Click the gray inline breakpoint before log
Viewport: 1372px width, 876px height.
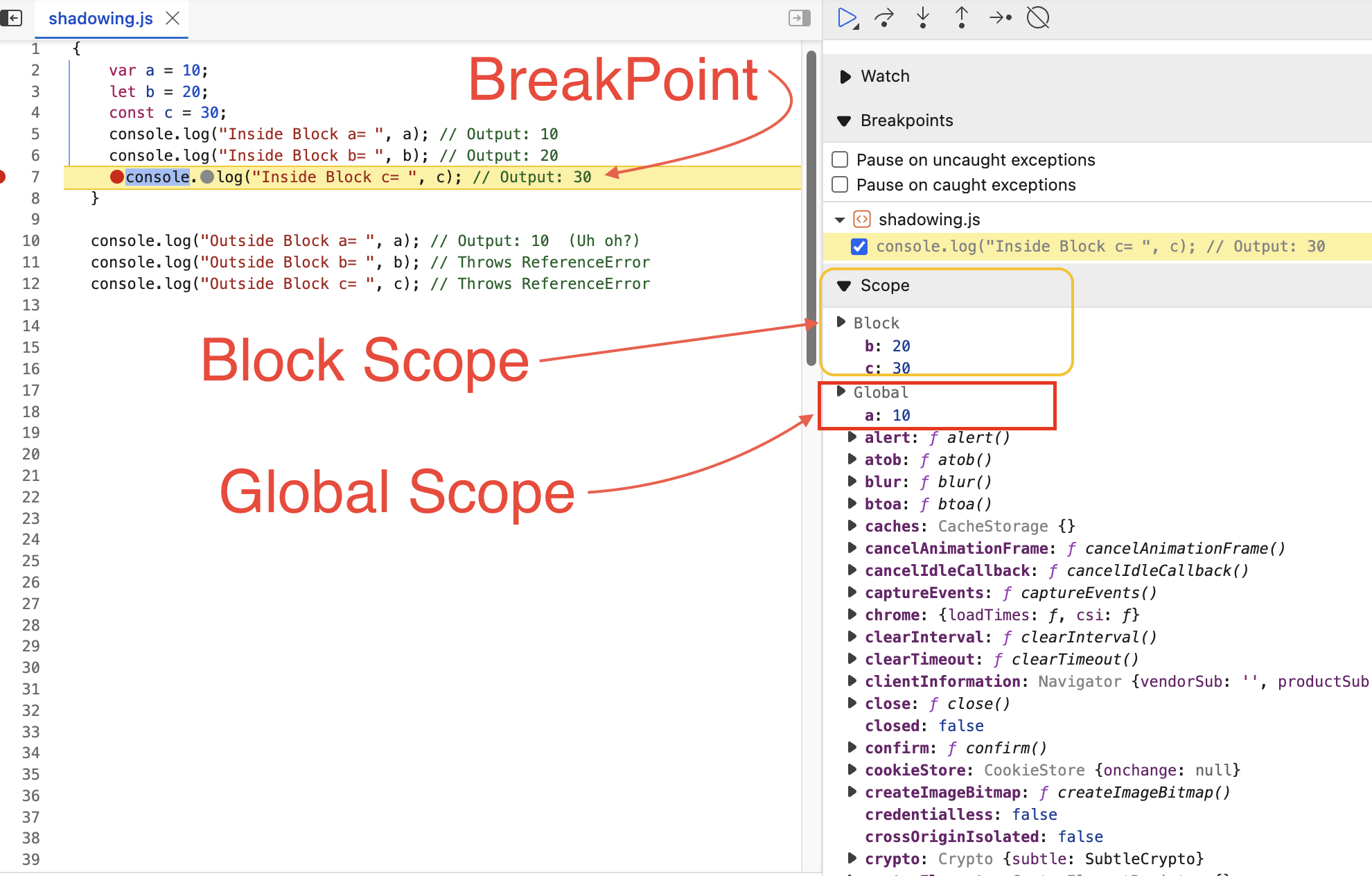pos(207,177)
